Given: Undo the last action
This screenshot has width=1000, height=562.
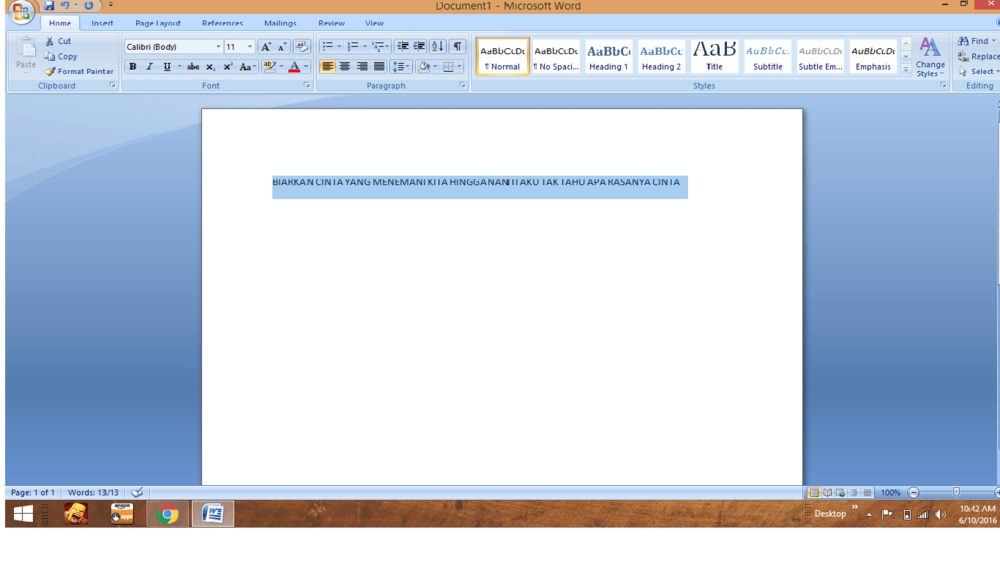Looking at the screenshot, I should [x=64, y=6].
